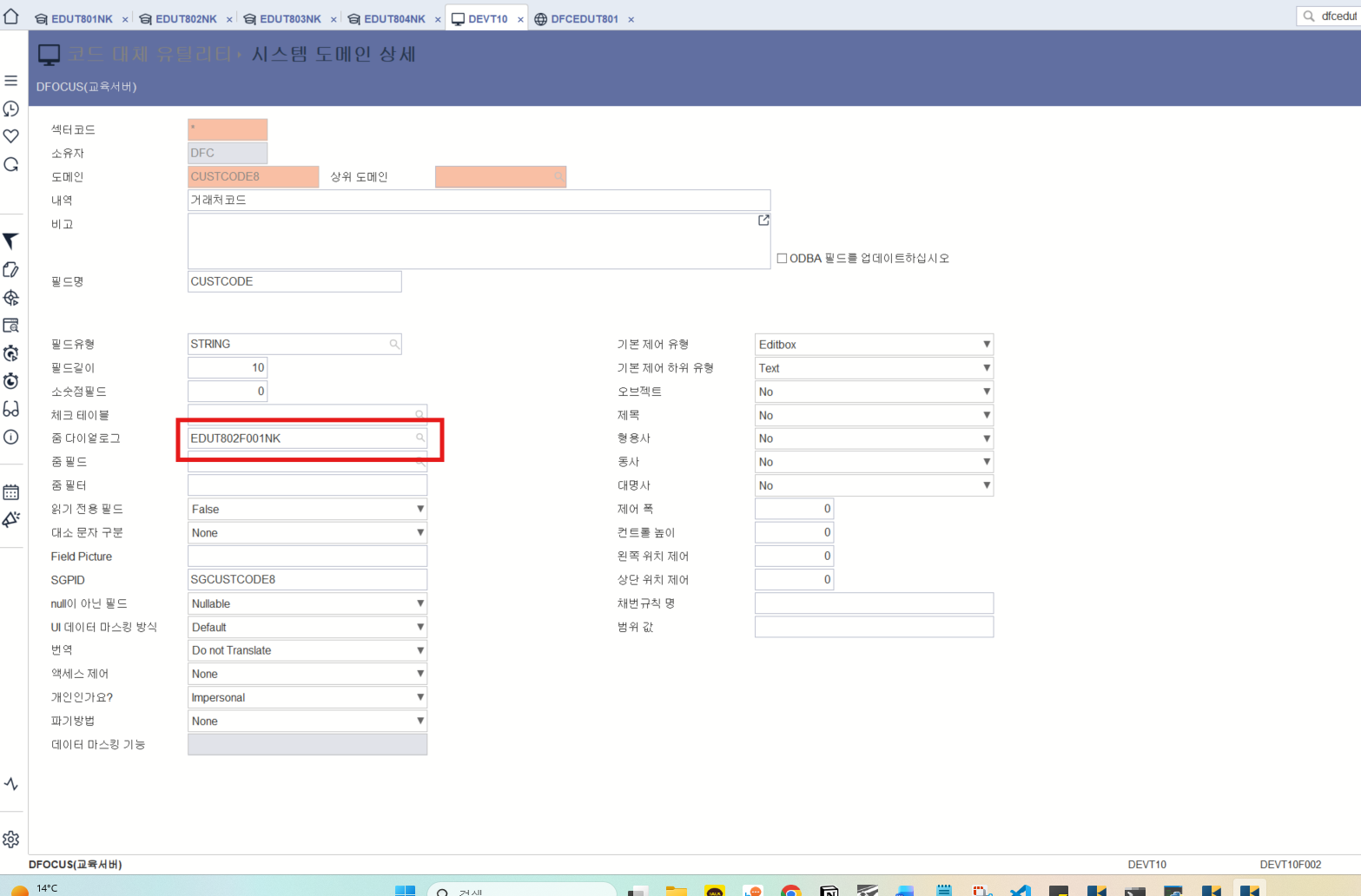
Task: Open the recent history clock icon
Action: tap(11, 109)
